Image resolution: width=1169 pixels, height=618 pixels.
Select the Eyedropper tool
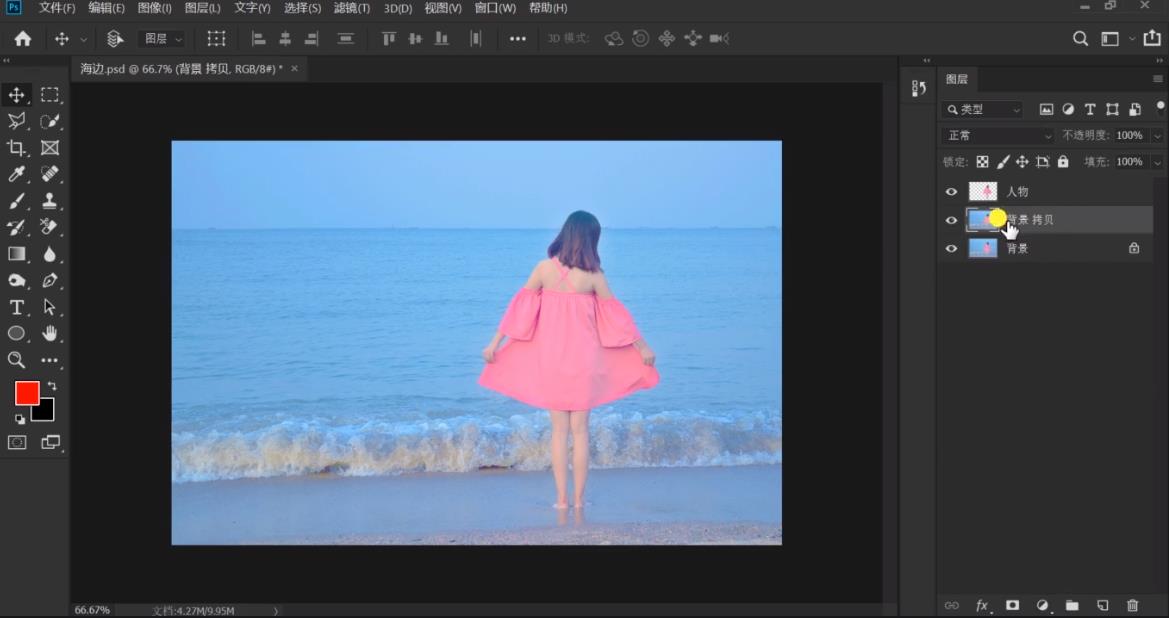(17, 175)
